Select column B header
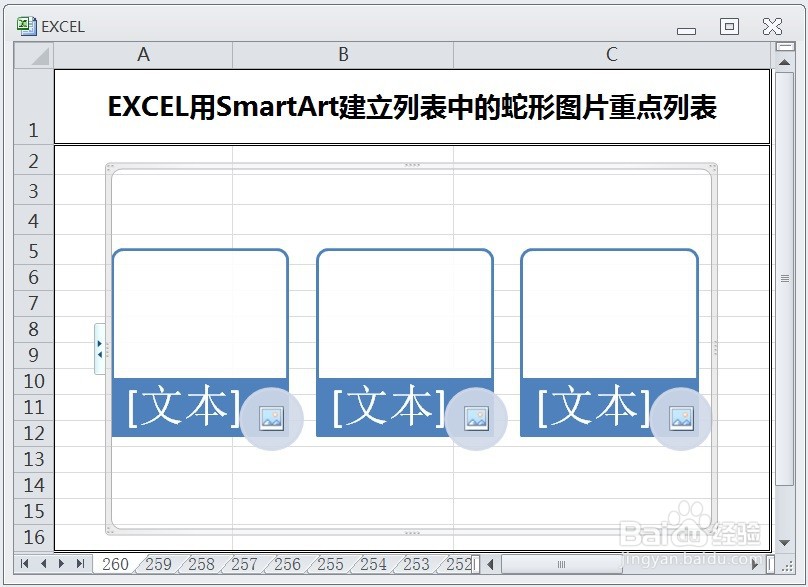The image size is (808, 587). (x=343, y=55)
